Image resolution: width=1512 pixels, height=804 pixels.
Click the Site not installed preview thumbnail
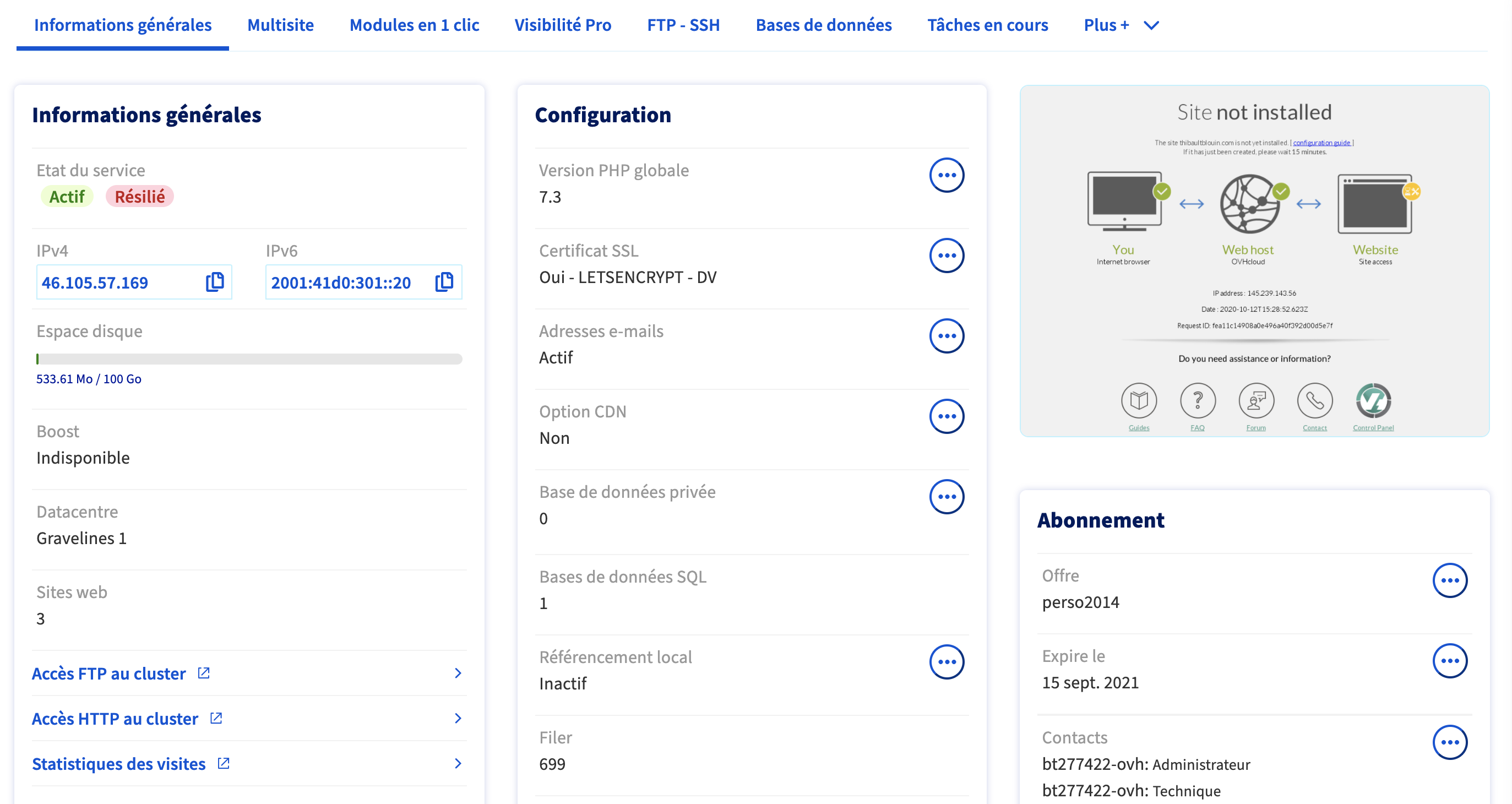tap(1254, 261)
